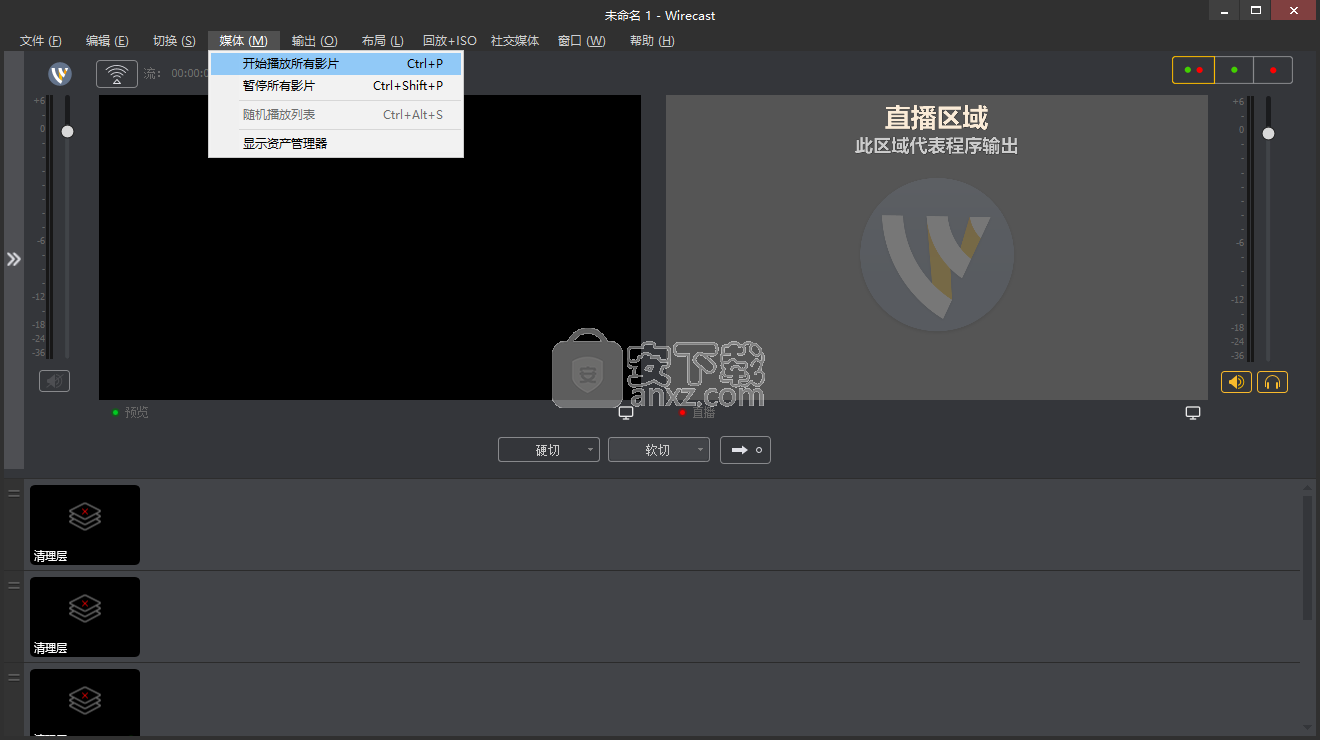Open the 软切 transition dropdown
This screenshot has width=1320, height=740.
(659, 450)
